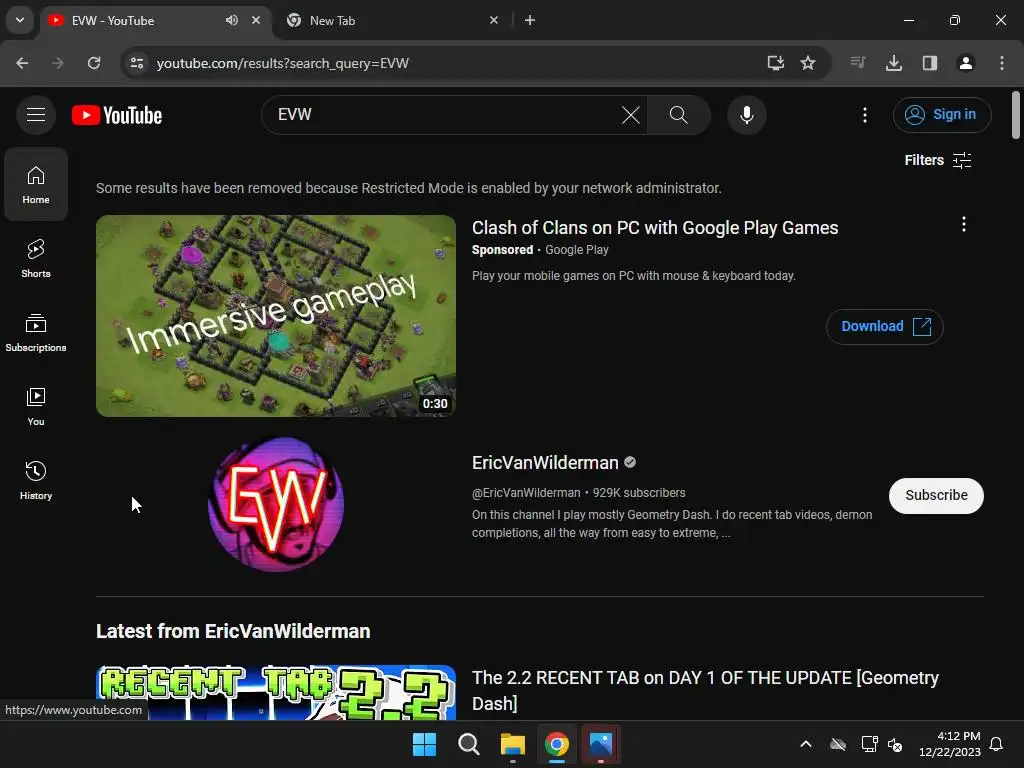The image size is (1024, 768).
Task: Go forward in browser history
Action: click(x=58, y=63)
